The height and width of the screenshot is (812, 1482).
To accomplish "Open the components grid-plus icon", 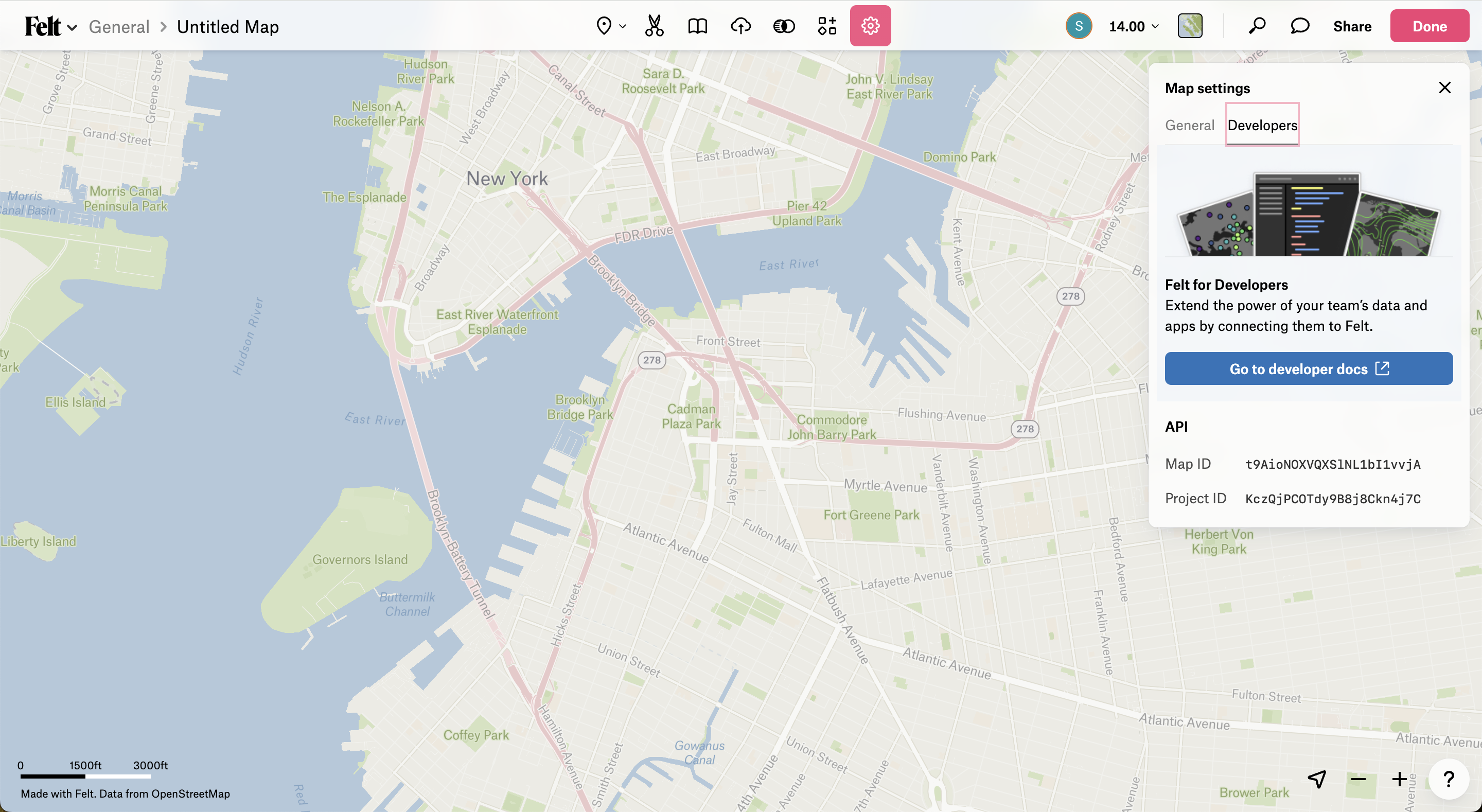I will 827,26.
